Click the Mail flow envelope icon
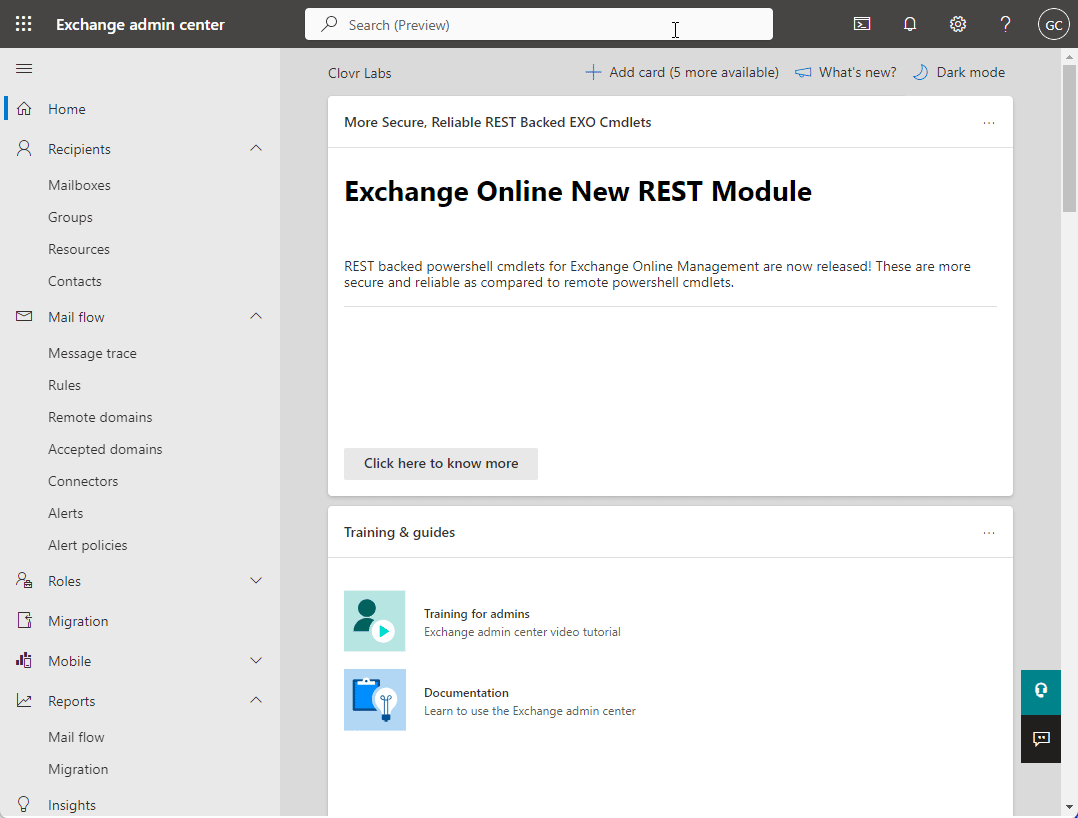Screen dimensions: 1078x818 tap(24, 316)
